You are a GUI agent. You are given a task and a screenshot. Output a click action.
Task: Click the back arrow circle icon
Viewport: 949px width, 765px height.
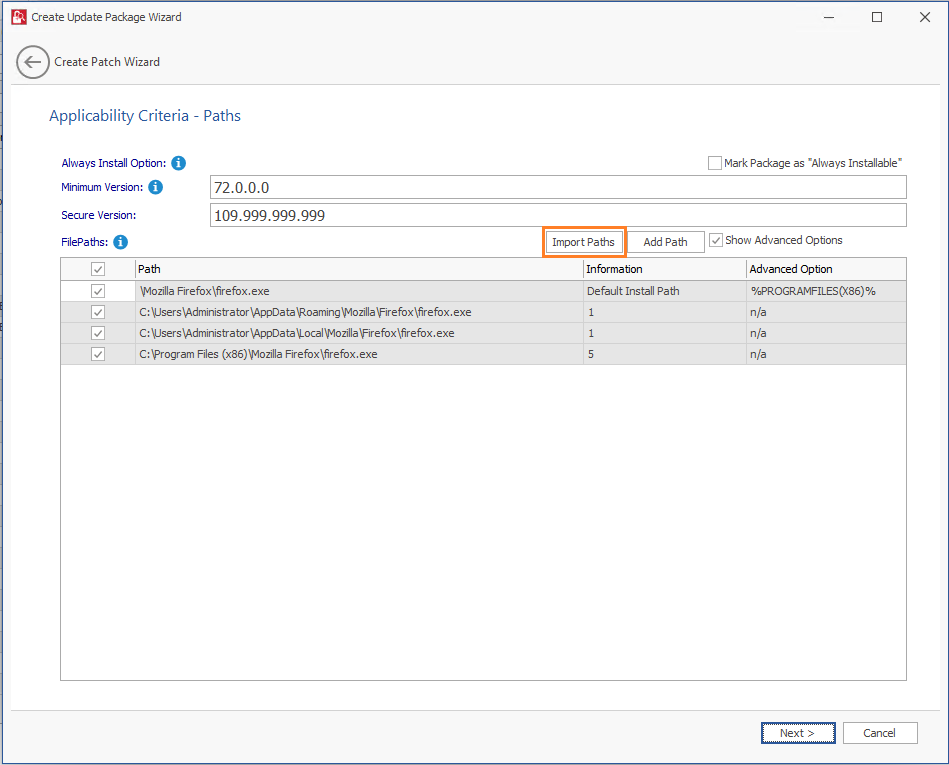pyautogui.click(x=33, y=62)
